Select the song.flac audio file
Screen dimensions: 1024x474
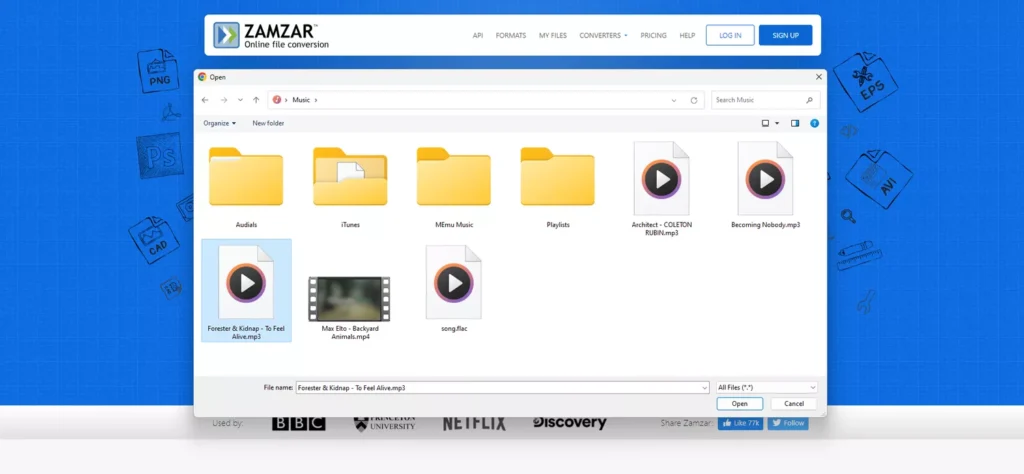tap(453, 283)
